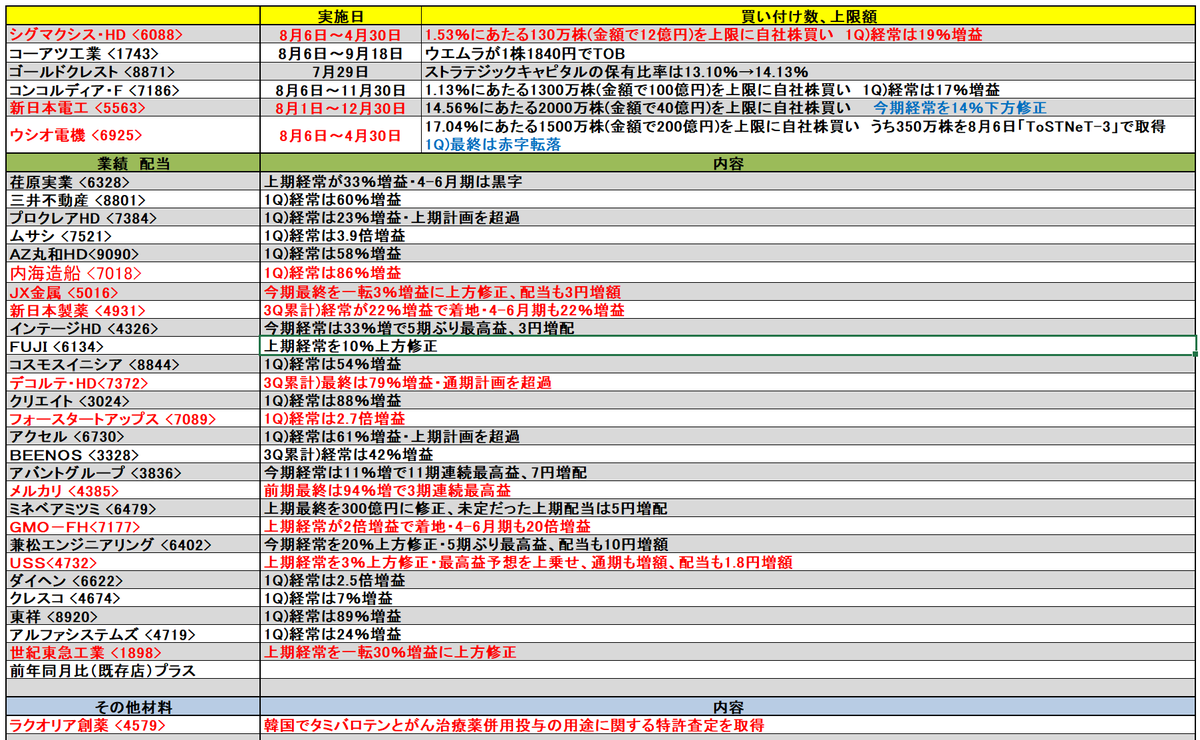This screenshot has width=1200, height=740.
Task: Select the date cell 8月1日～12月30日
Action: (x=341, y=106)
